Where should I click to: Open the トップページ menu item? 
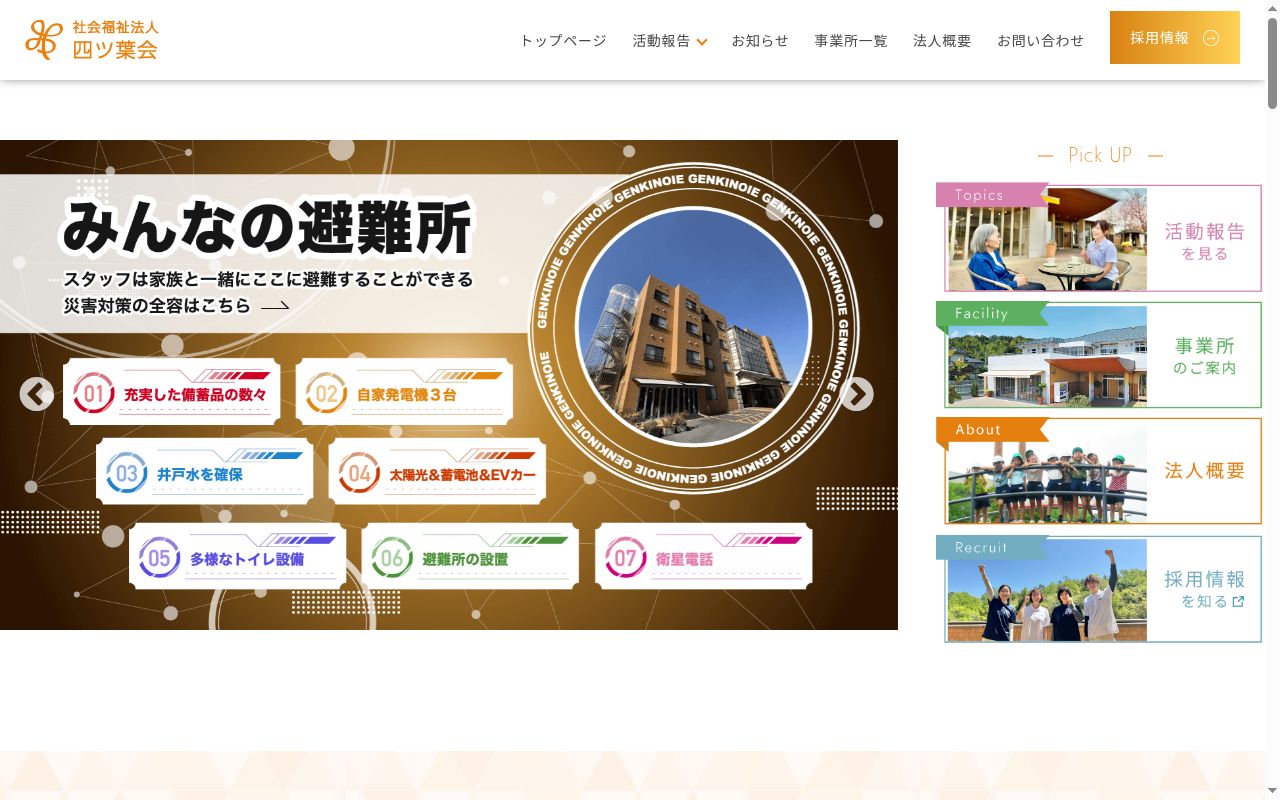point(563,41)
